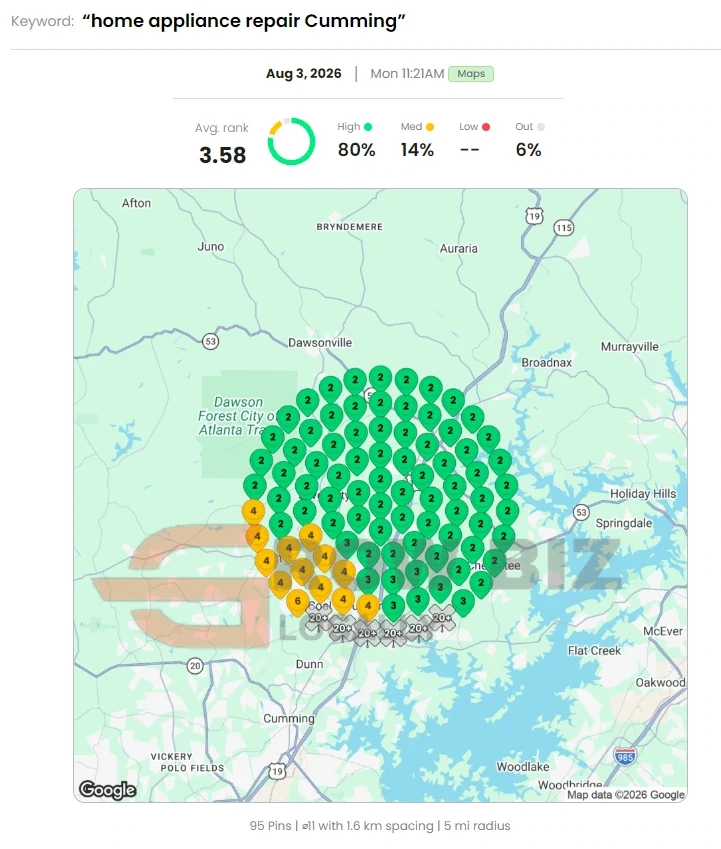Select the yellow rank 6 map pin
Screen dimensions: 721x849
coord(297,602)
